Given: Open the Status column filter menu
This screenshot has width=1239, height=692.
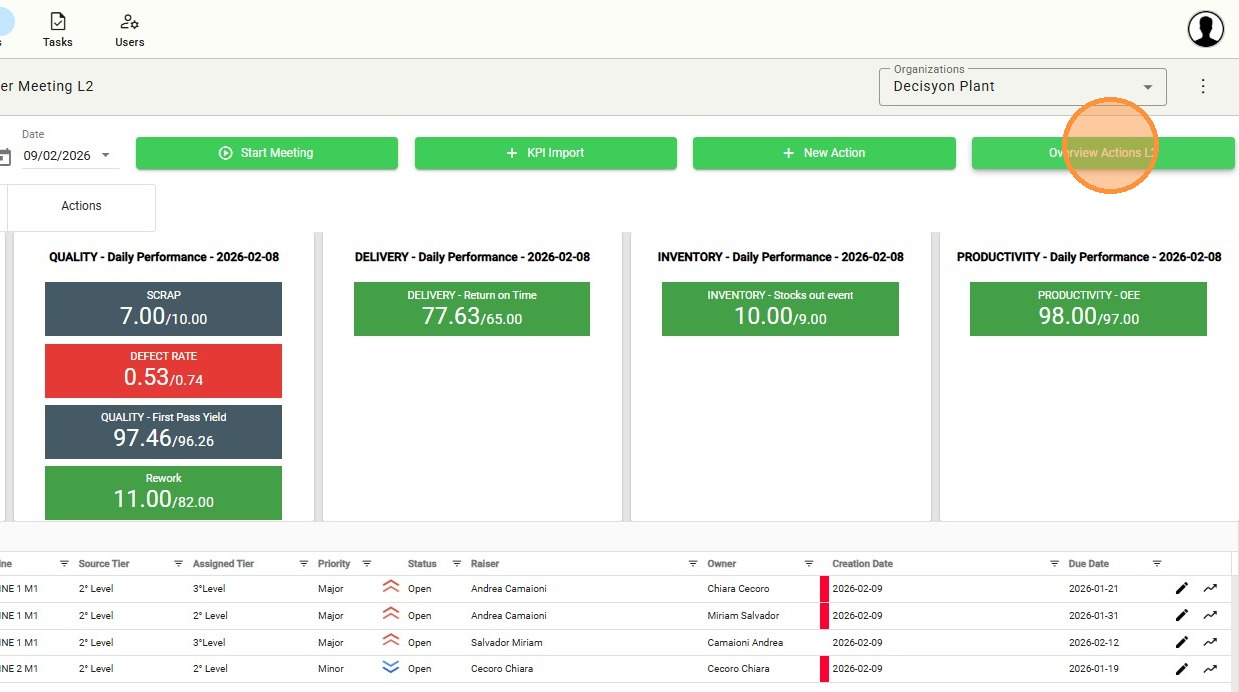Looking at the screenshot, I should click(x=457, y=564).
